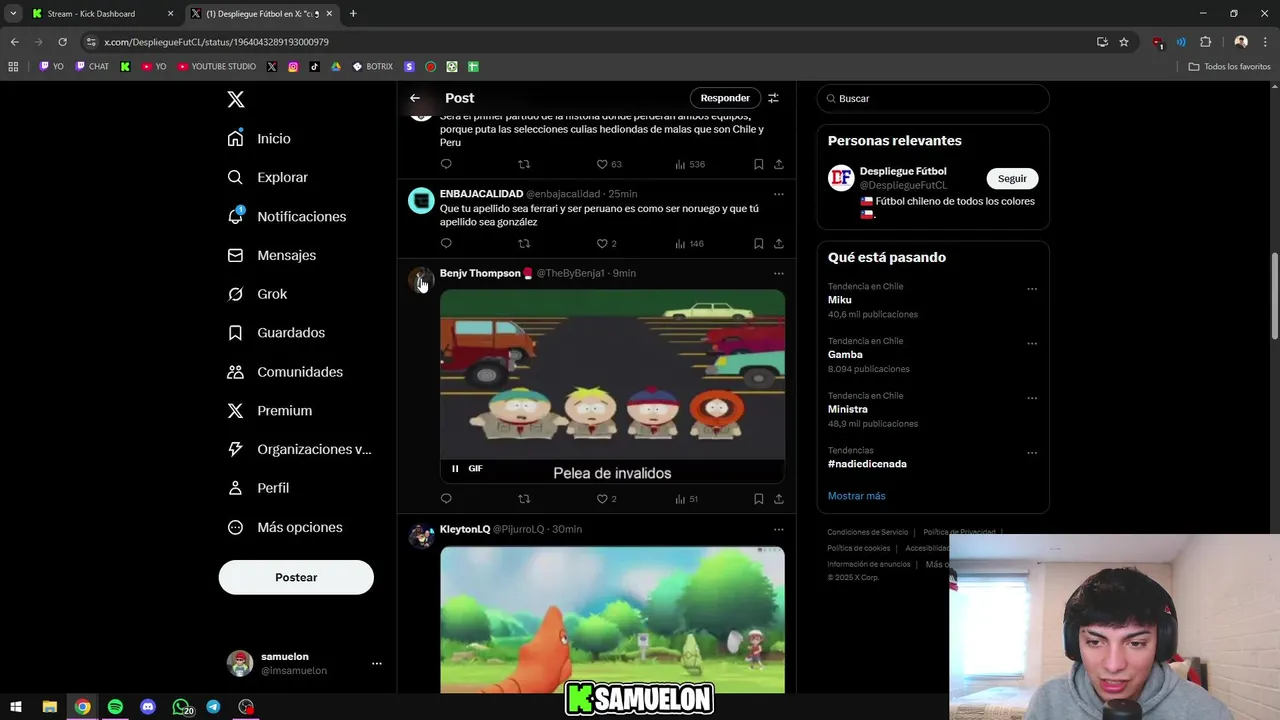Open the Gamba trend

[845, 354]
